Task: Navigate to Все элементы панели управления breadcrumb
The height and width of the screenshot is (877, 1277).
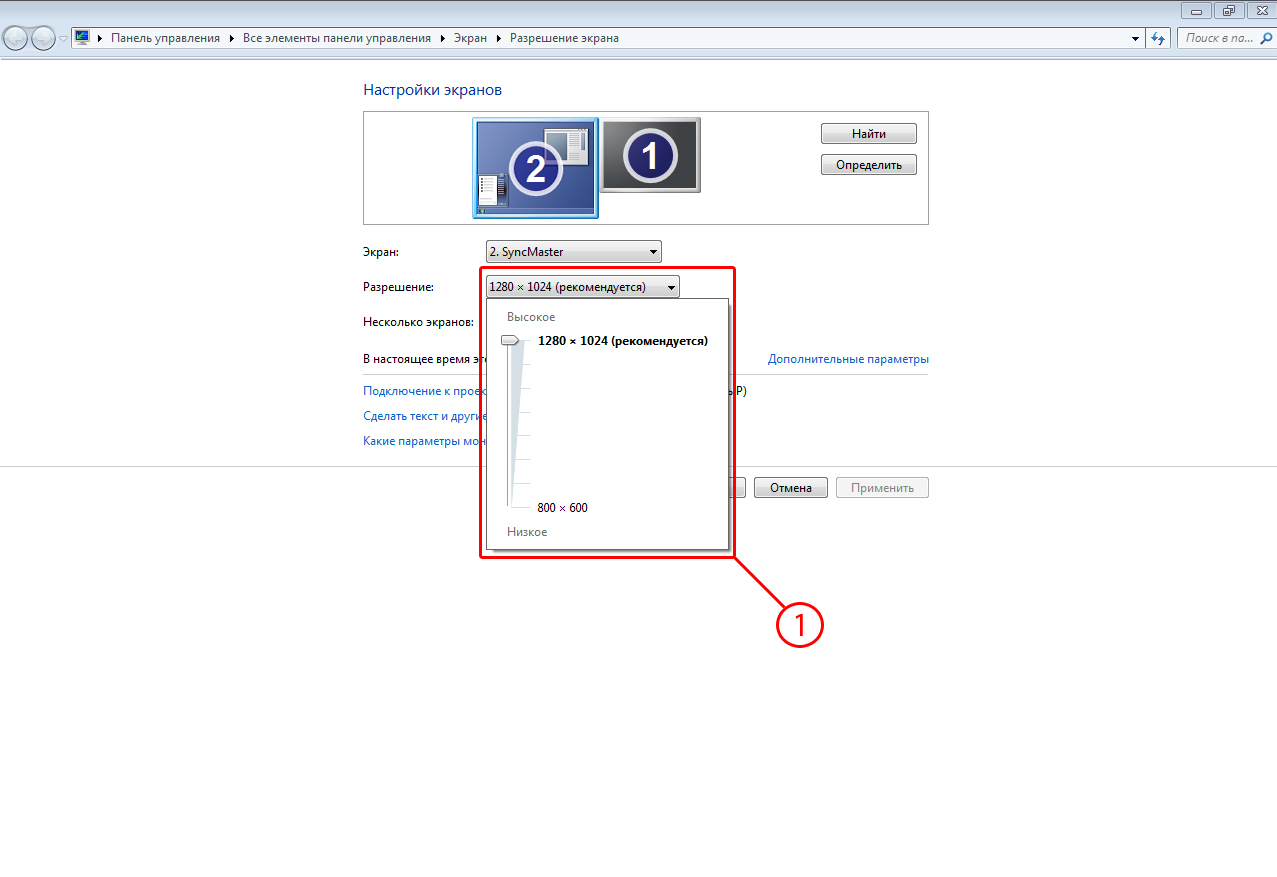Action: coord(336,38)
